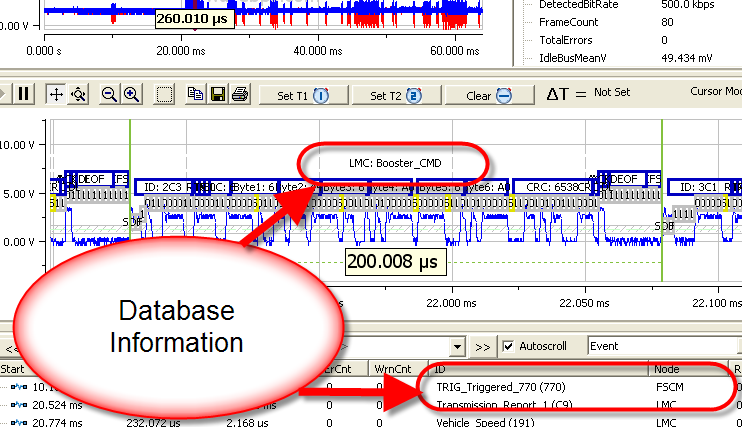Save capture using floppy disk icon

click(x=218, y=94)
